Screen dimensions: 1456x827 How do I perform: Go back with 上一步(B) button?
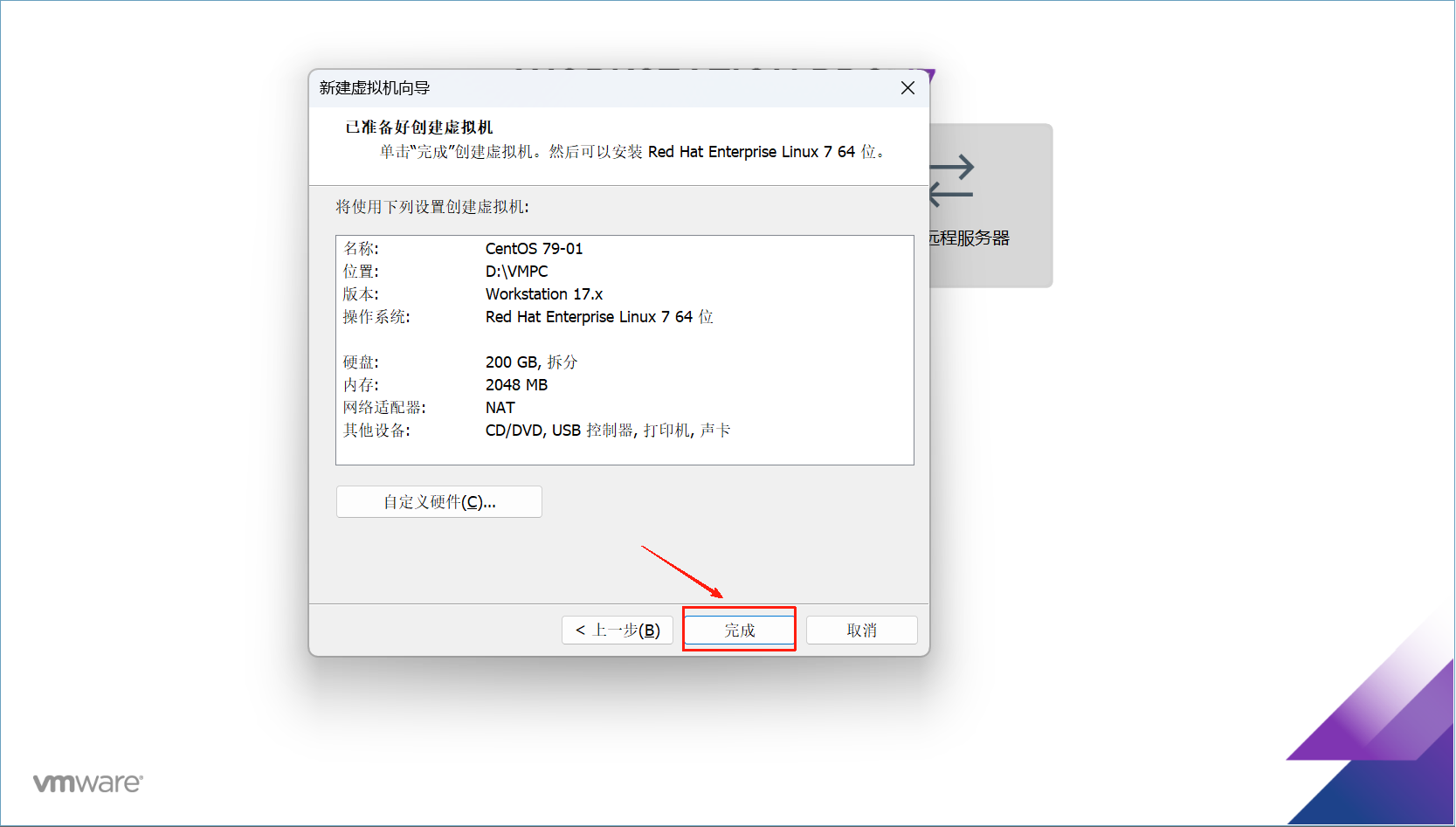point(618,630)
